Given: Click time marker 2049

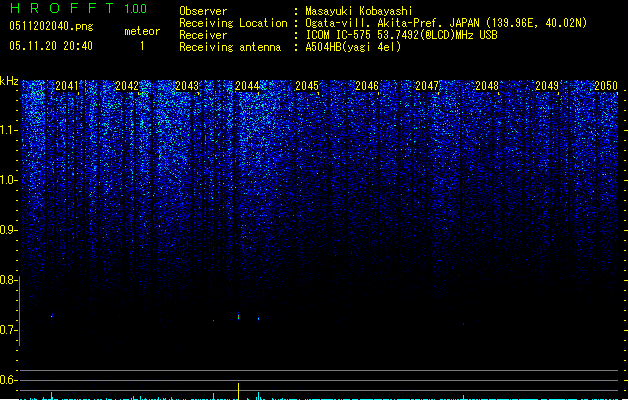Looking at the screenshot, I should pos(547,86).
